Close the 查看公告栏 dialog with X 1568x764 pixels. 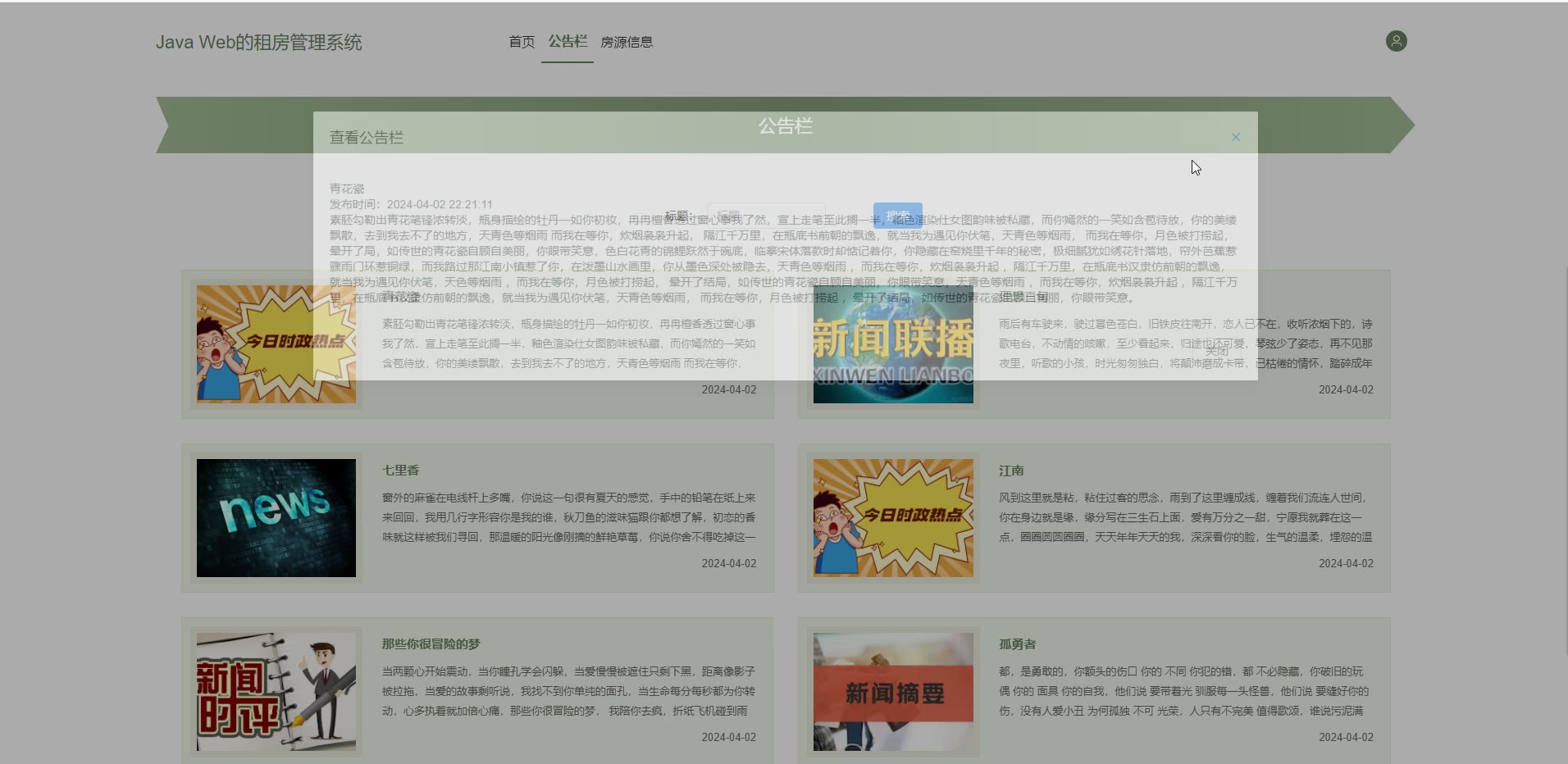pos(1235,137)
